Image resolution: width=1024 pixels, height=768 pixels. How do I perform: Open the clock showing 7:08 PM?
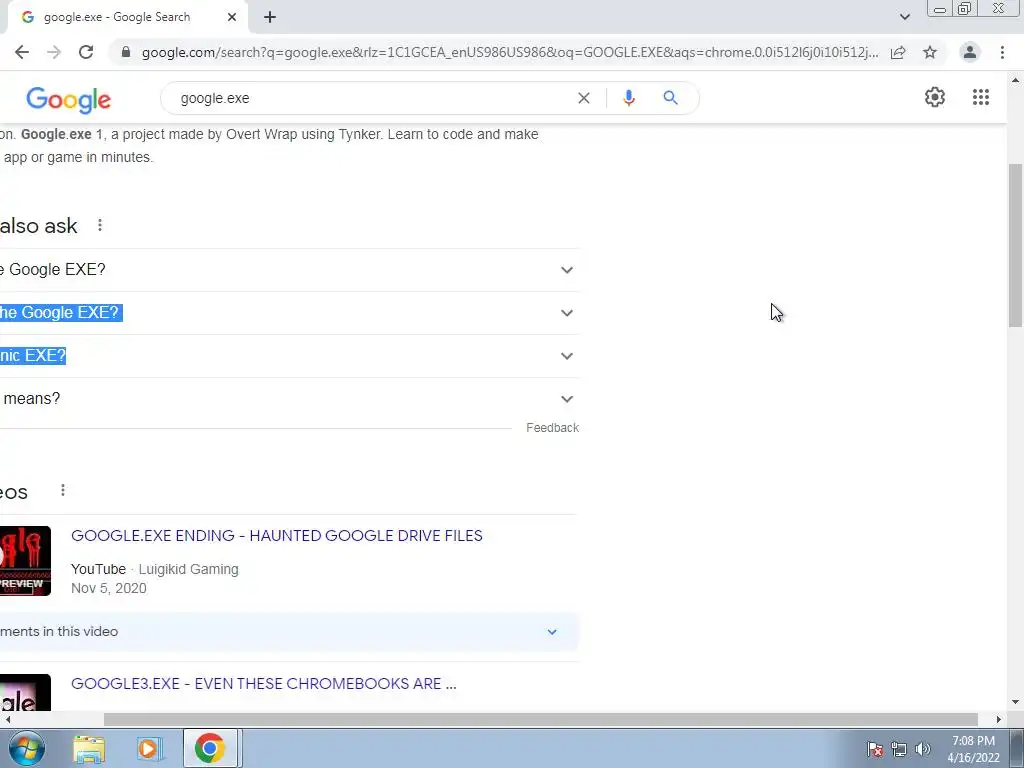pos(973,749)
